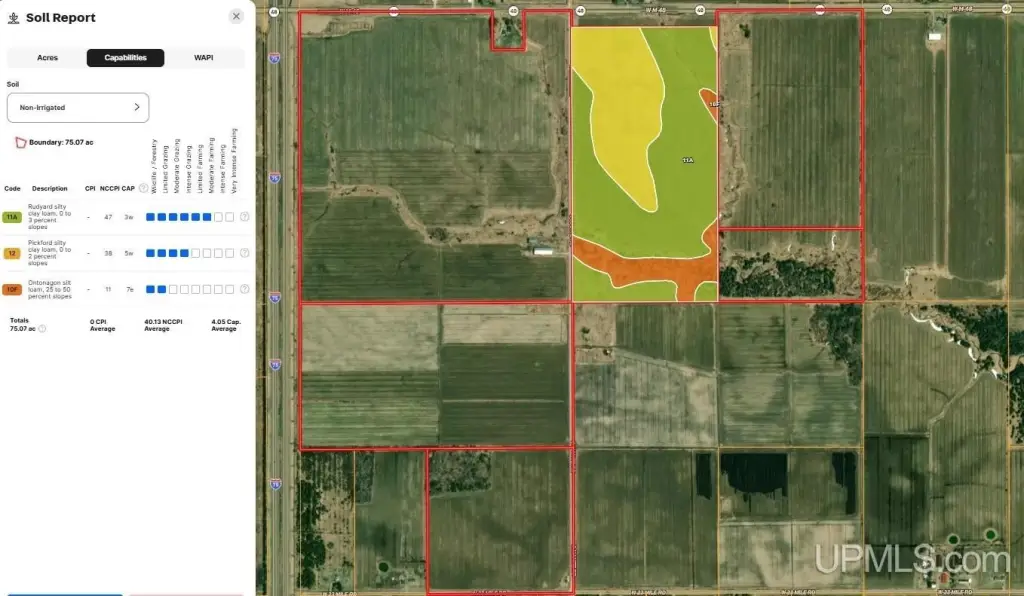Click the chevron arrow in the Non-Irrigated selector
Viewport: 1024px width, 596px height.
coord(137,107)
